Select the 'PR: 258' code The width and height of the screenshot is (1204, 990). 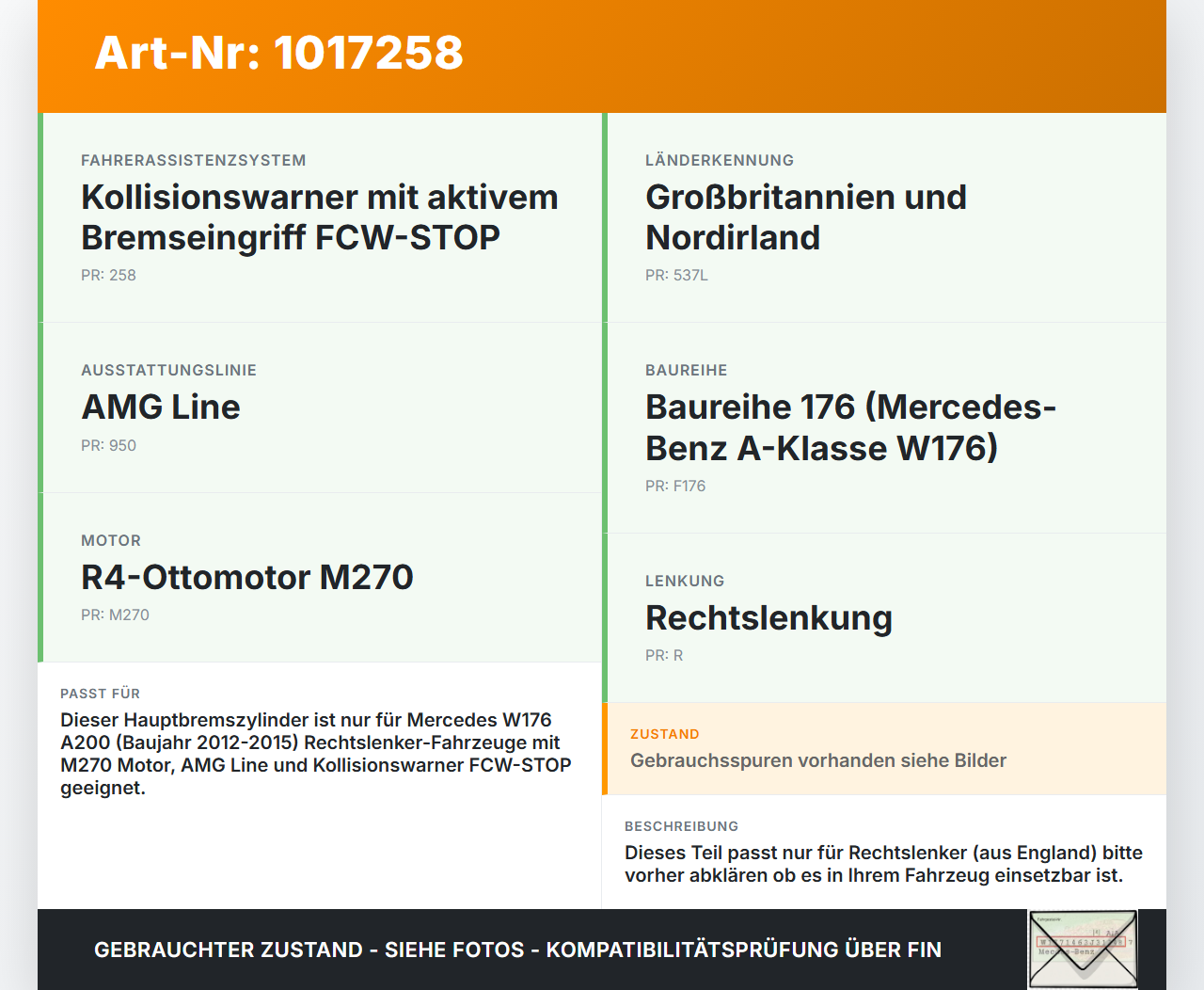click(x=108, y=275)
